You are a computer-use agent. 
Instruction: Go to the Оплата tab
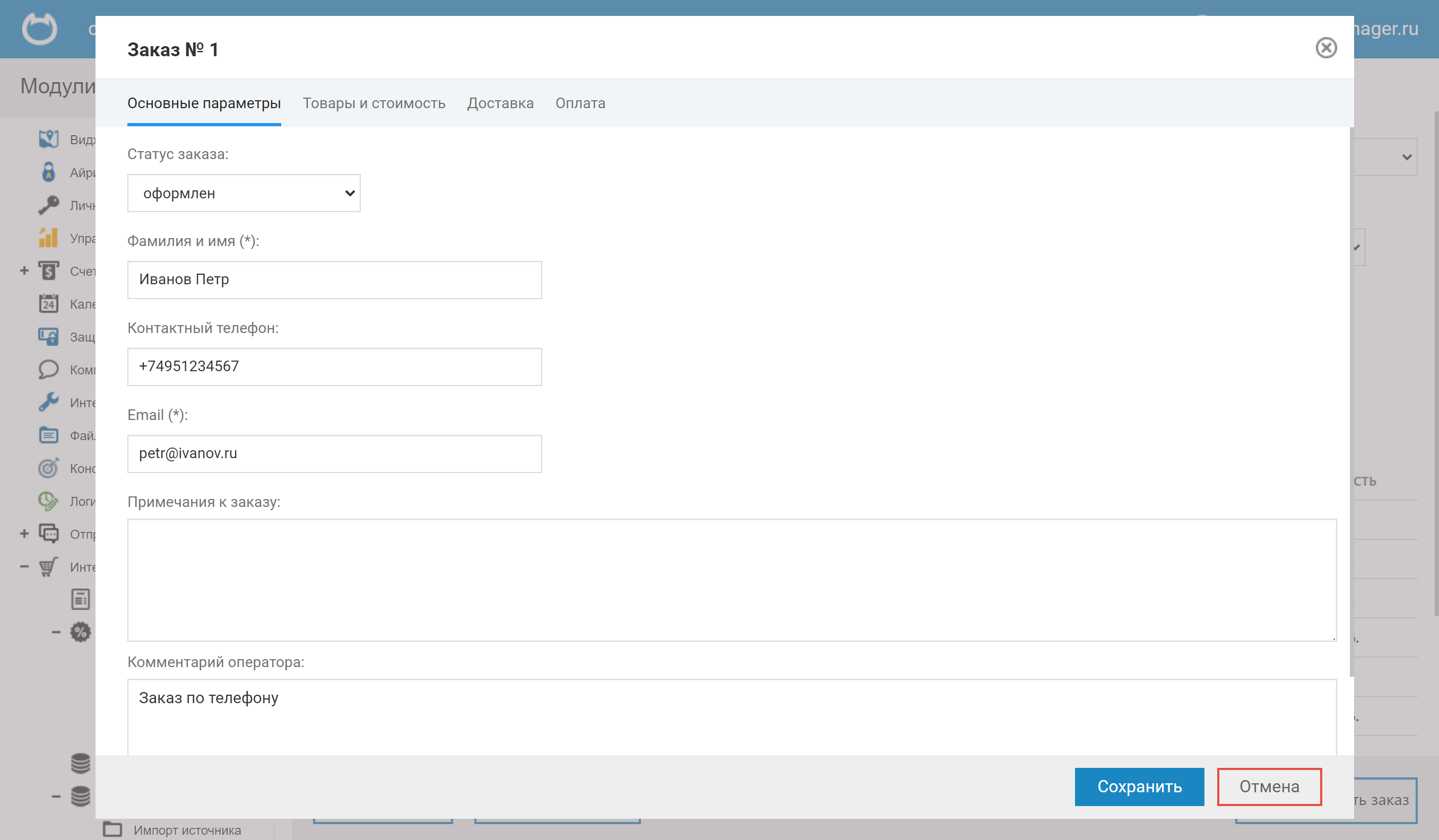[x=580, y=103]
